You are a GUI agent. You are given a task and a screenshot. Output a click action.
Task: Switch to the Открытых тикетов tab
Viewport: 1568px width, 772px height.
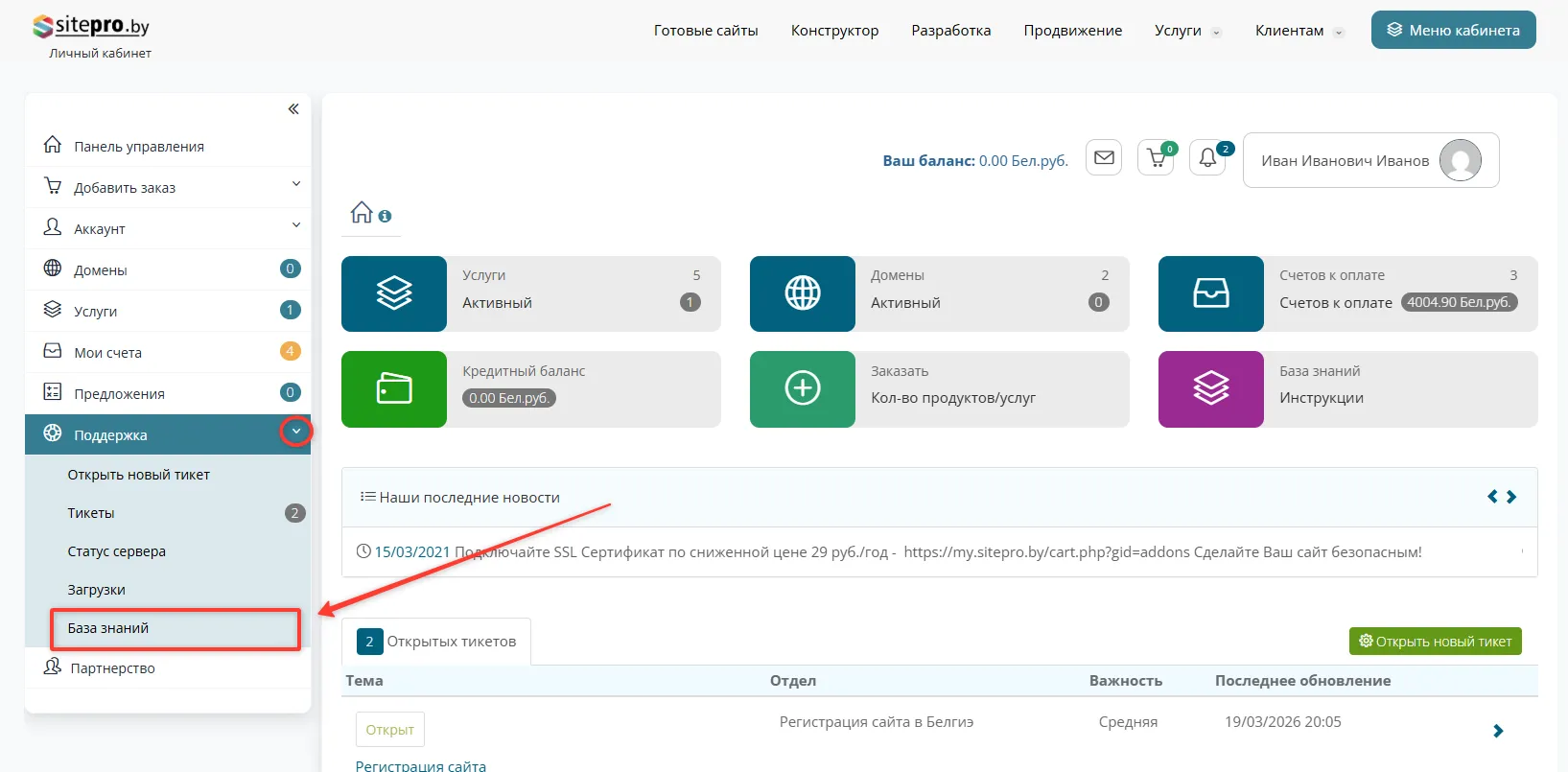point(437,642)
